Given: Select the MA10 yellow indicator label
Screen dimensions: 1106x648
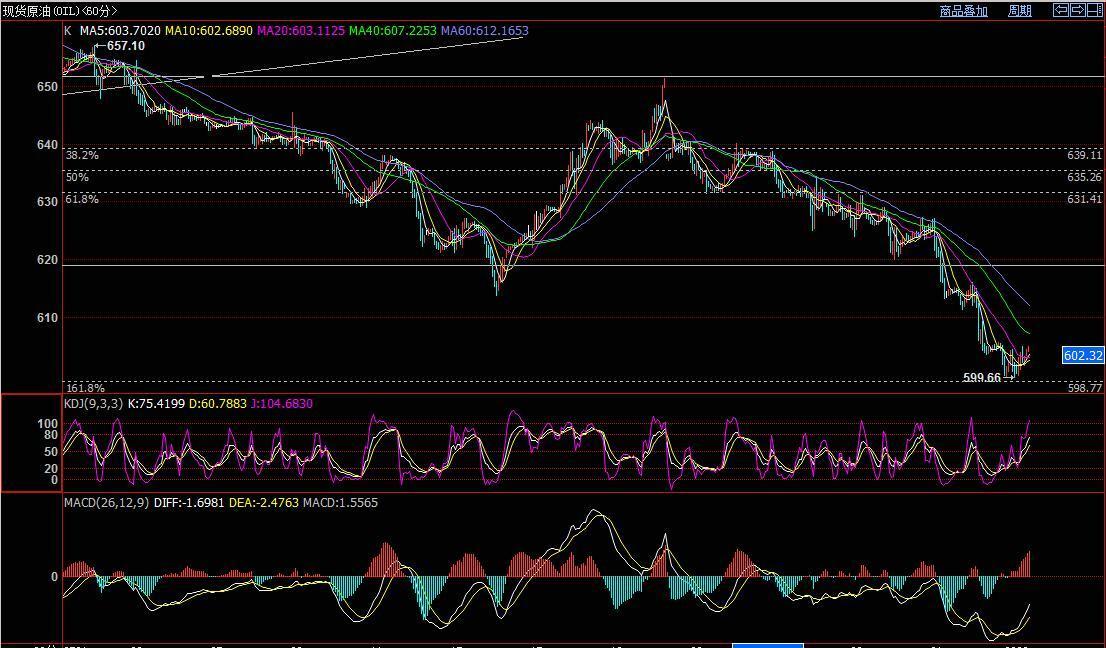Looking at the screenshot, I should (x=208, y=31).
